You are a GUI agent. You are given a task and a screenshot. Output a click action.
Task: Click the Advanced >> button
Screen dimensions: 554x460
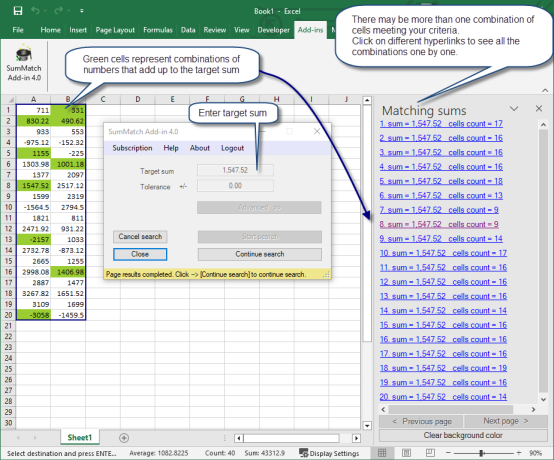coord(259,207)
